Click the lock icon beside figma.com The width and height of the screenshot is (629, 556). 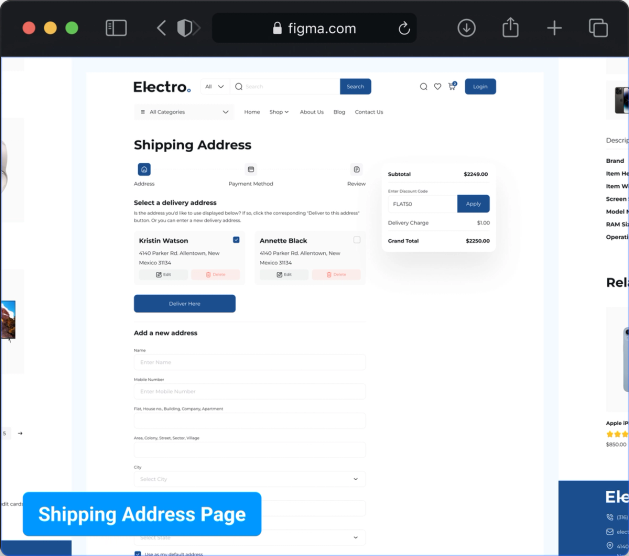277,28
